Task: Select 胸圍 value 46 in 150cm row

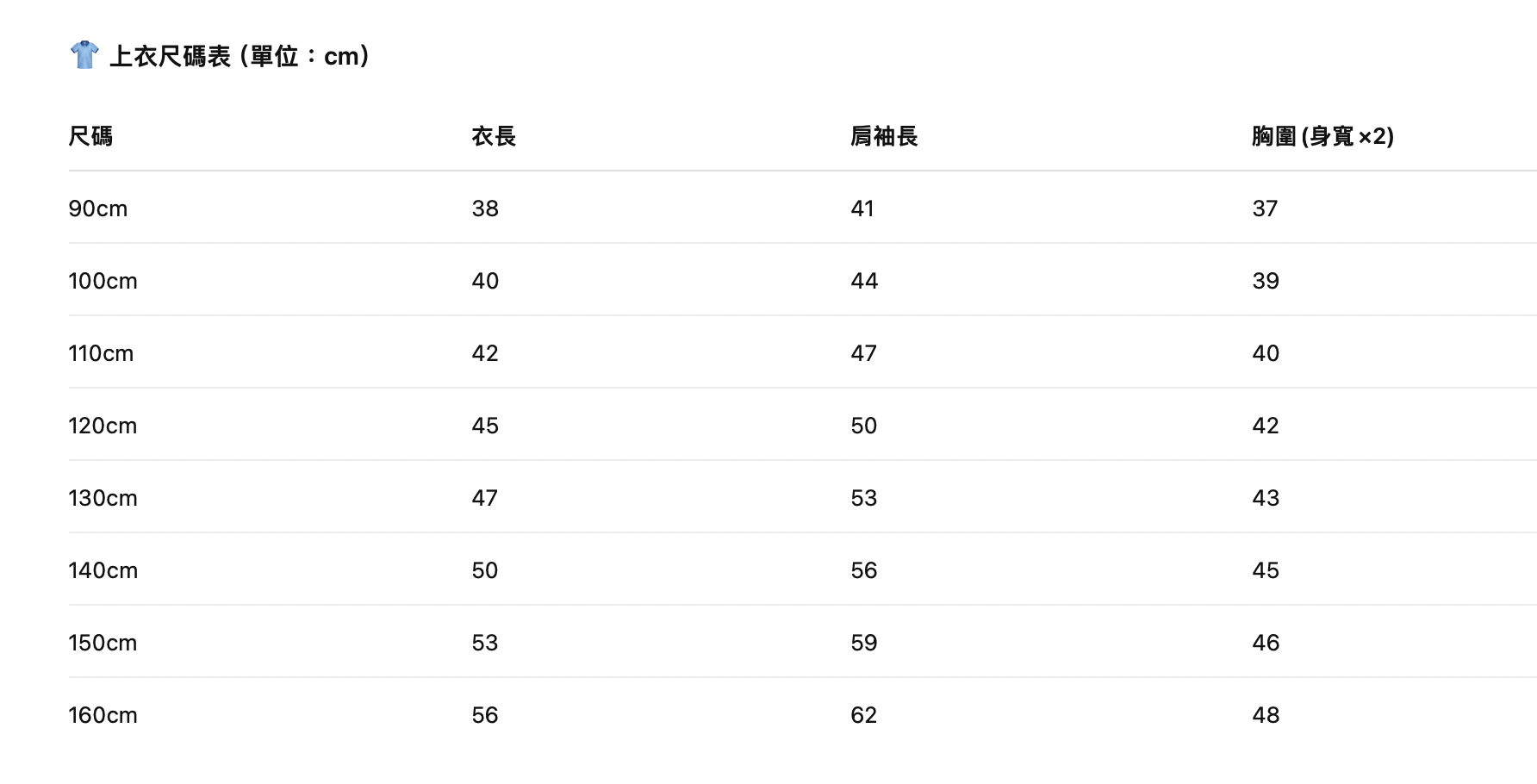Action: coord(1266,643)
